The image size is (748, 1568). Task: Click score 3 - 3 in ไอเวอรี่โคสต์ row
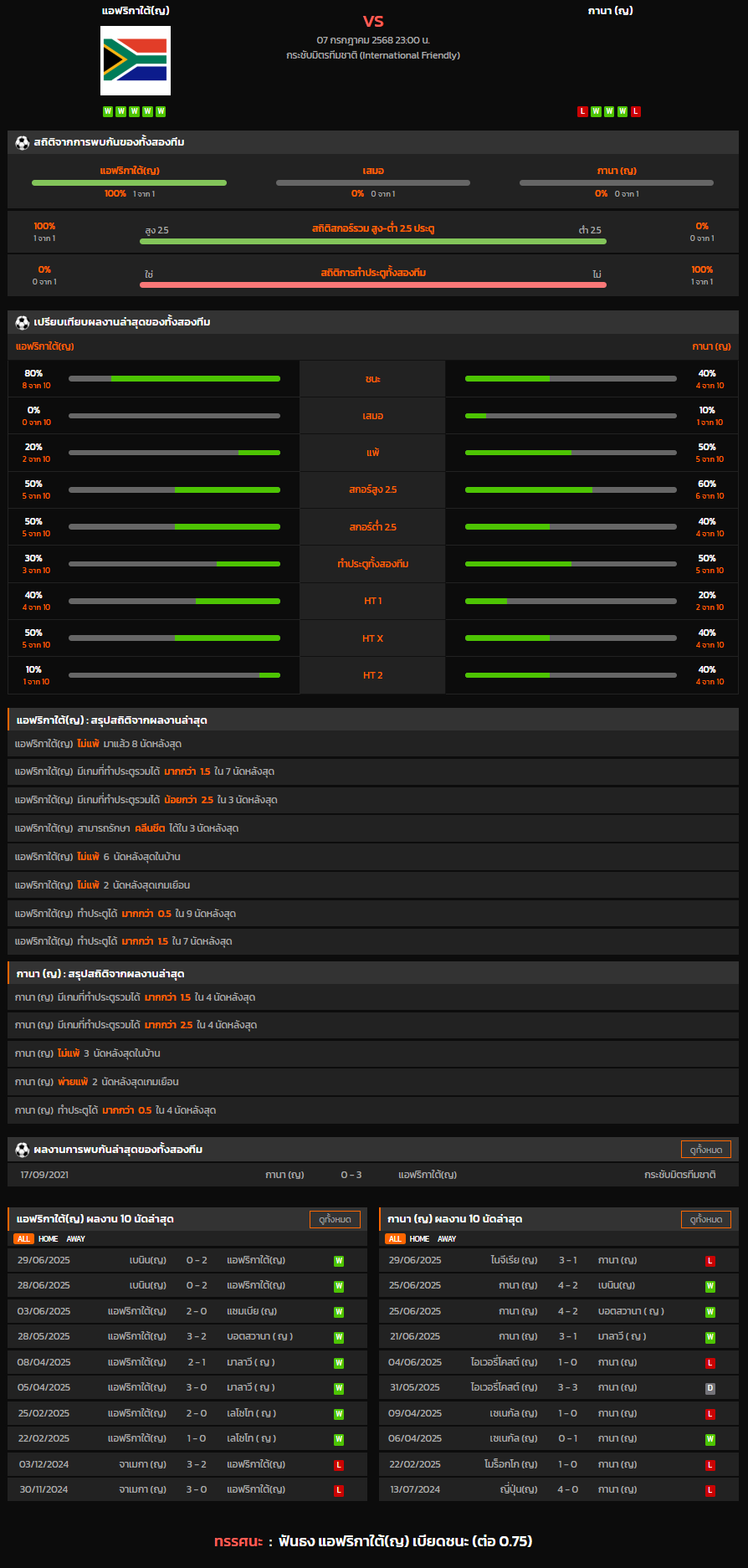pyautogui.click(x=568, y=1388)
